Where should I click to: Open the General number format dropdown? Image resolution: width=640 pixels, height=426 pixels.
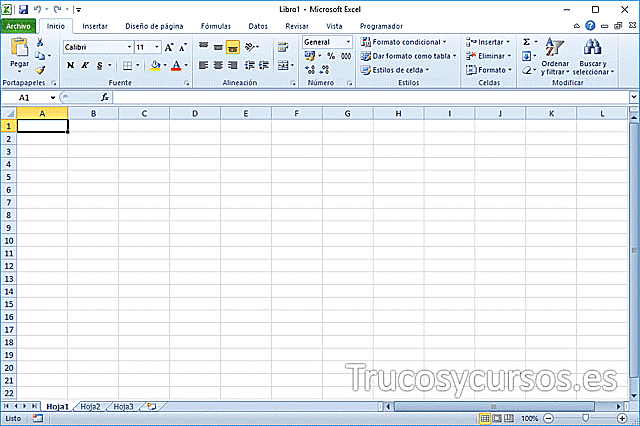click(348, 42)
